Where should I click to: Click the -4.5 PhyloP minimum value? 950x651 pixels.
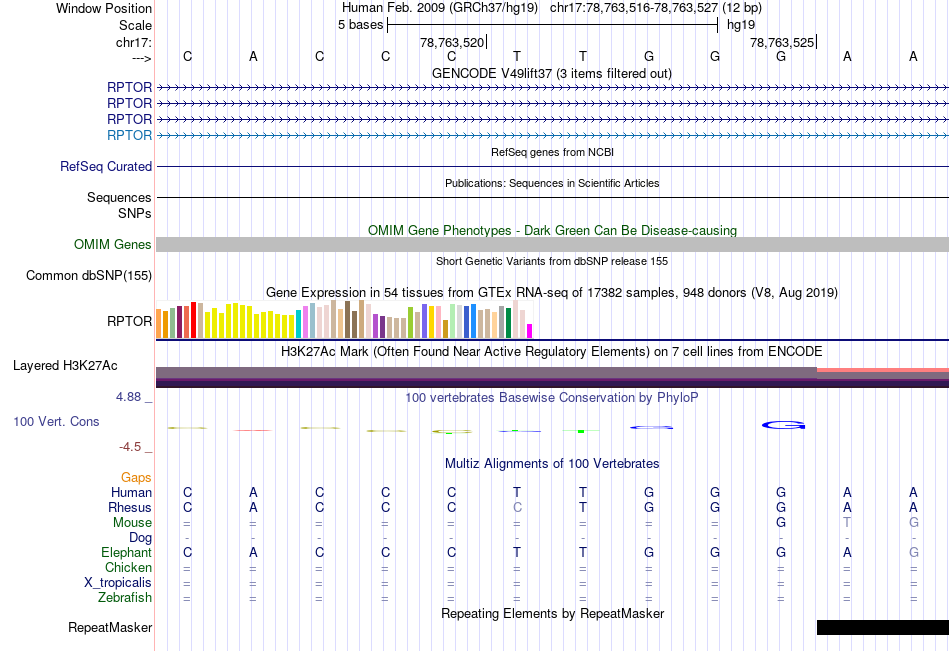[130, 447]
